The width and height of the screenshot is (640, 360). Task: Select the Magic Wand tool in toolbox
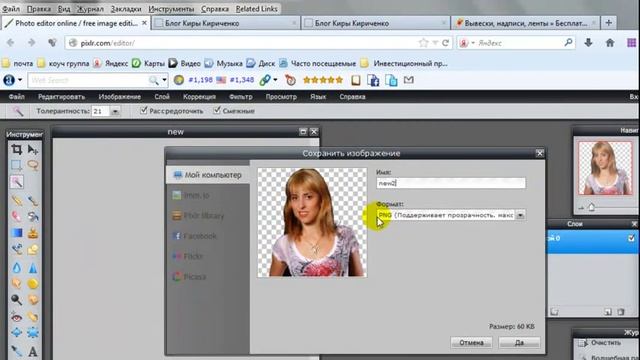coord(16,182)
